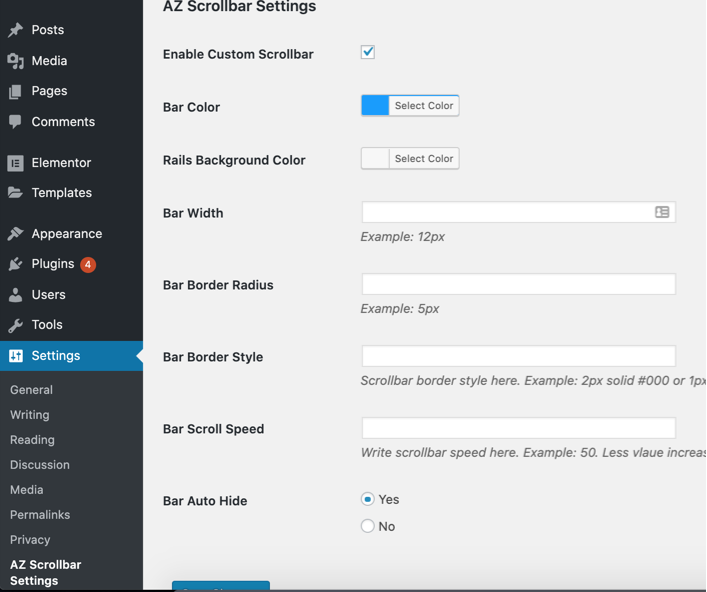Click the Users person icon
The width and height of the screenshot is (707, 592).
point(15,295)
